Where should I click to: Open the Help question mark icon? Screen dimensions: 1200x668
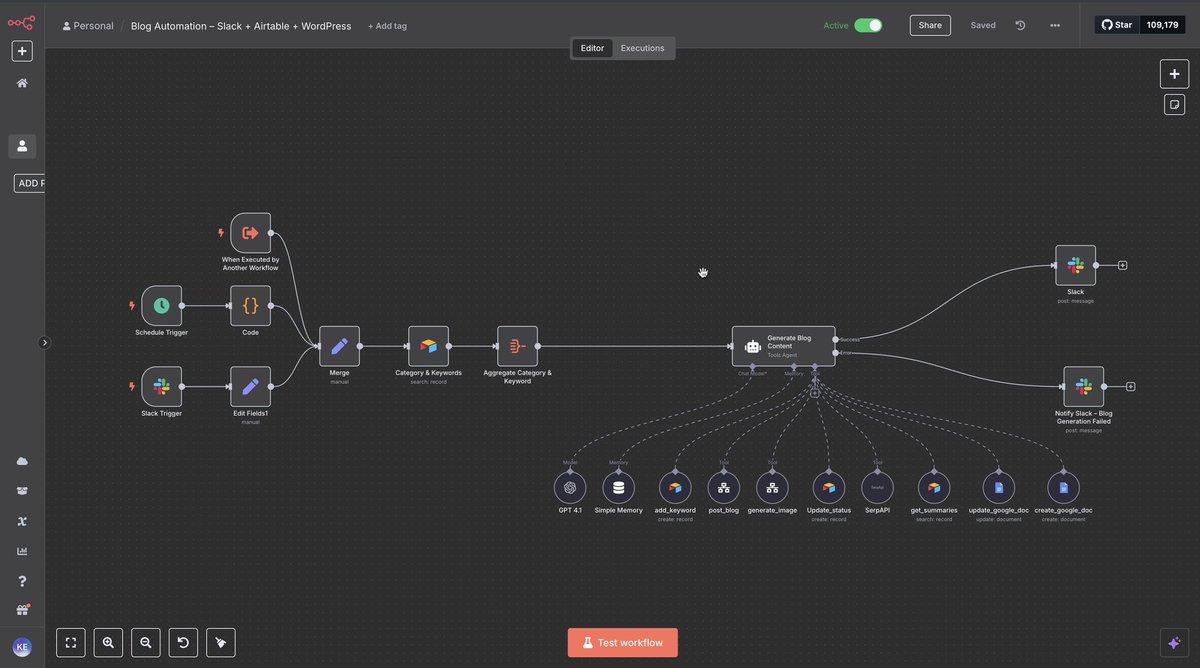(x=22, y=581)
